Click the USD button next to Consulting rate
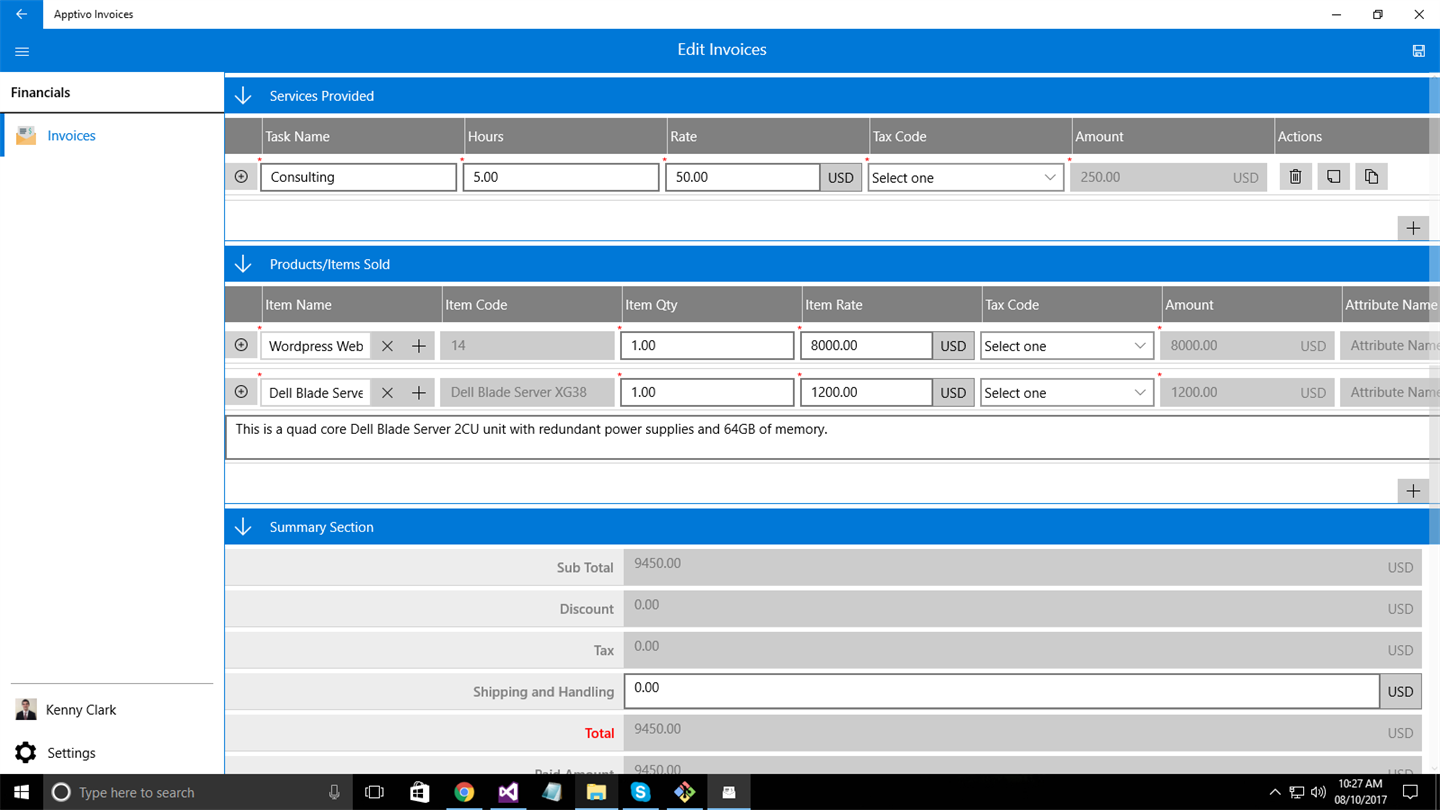Image resolution: width=1440 pixels, height=810 pixels. coord(841,178)
